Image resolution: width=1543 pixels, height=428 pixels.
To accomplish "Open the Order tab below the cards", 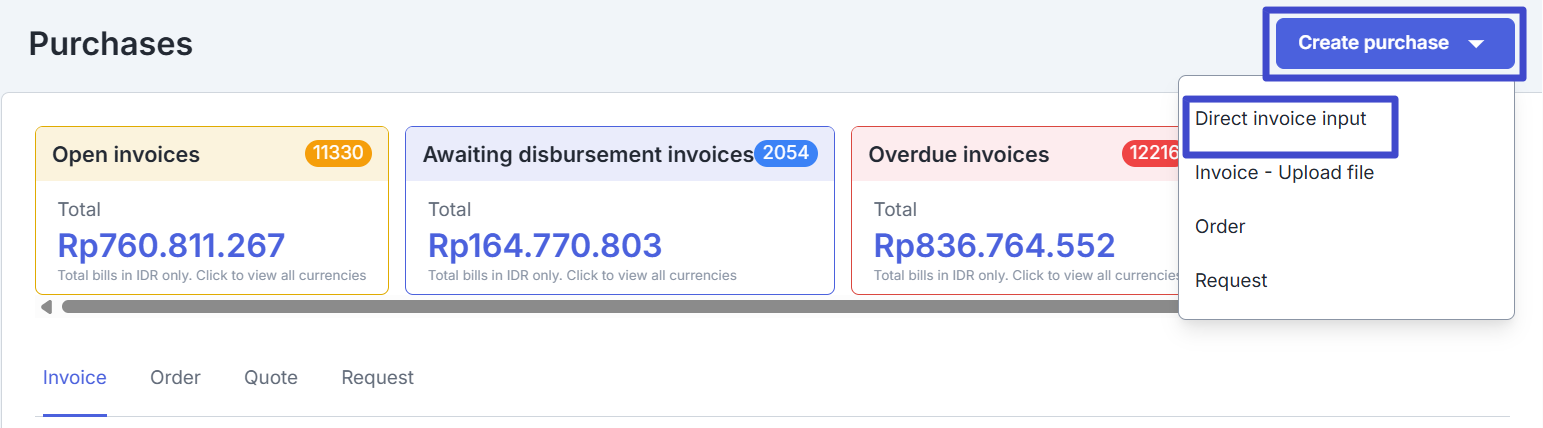I will tap(175, 378).
